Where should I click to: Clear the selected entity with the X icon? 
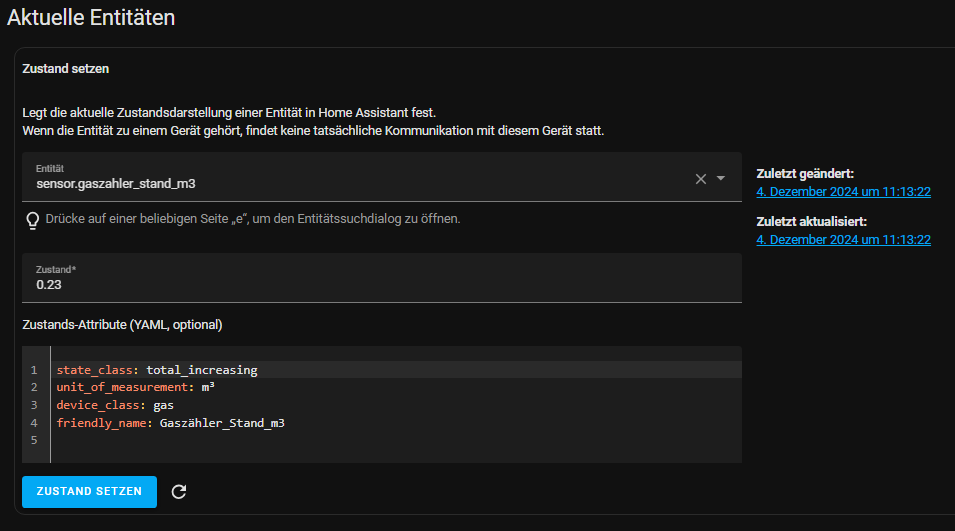click(700, 179)
